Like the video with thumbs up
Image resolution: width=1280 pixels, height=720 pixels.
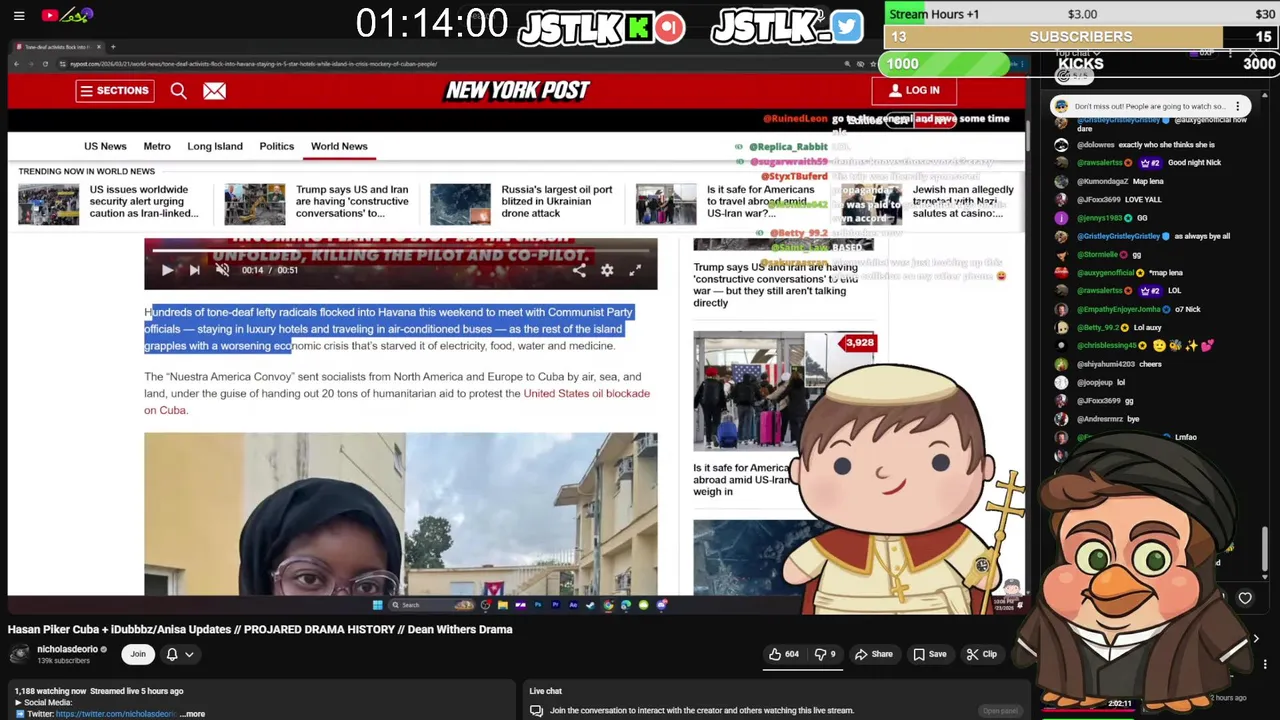pos(783,654)
